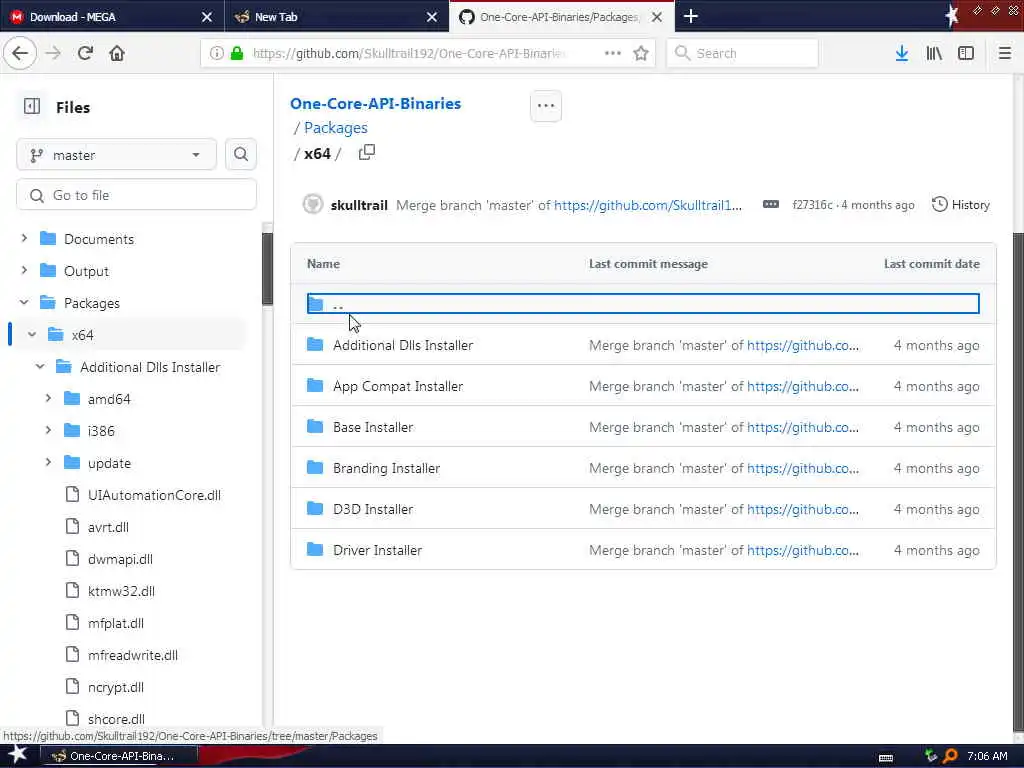This screenshot has width=1024, height=768.
Task: Go to browser home page
Action: pyautogui.click(x=117, y=53)
